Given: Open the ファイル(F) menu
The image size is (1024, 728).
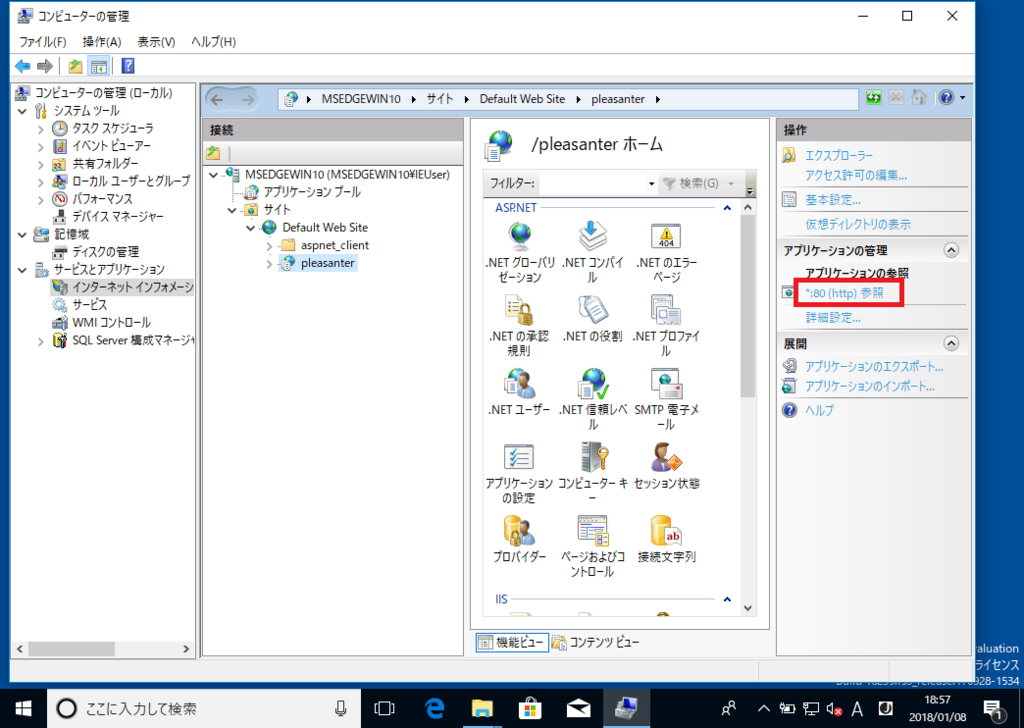Looking at the screenshot, I should [42, 42].
